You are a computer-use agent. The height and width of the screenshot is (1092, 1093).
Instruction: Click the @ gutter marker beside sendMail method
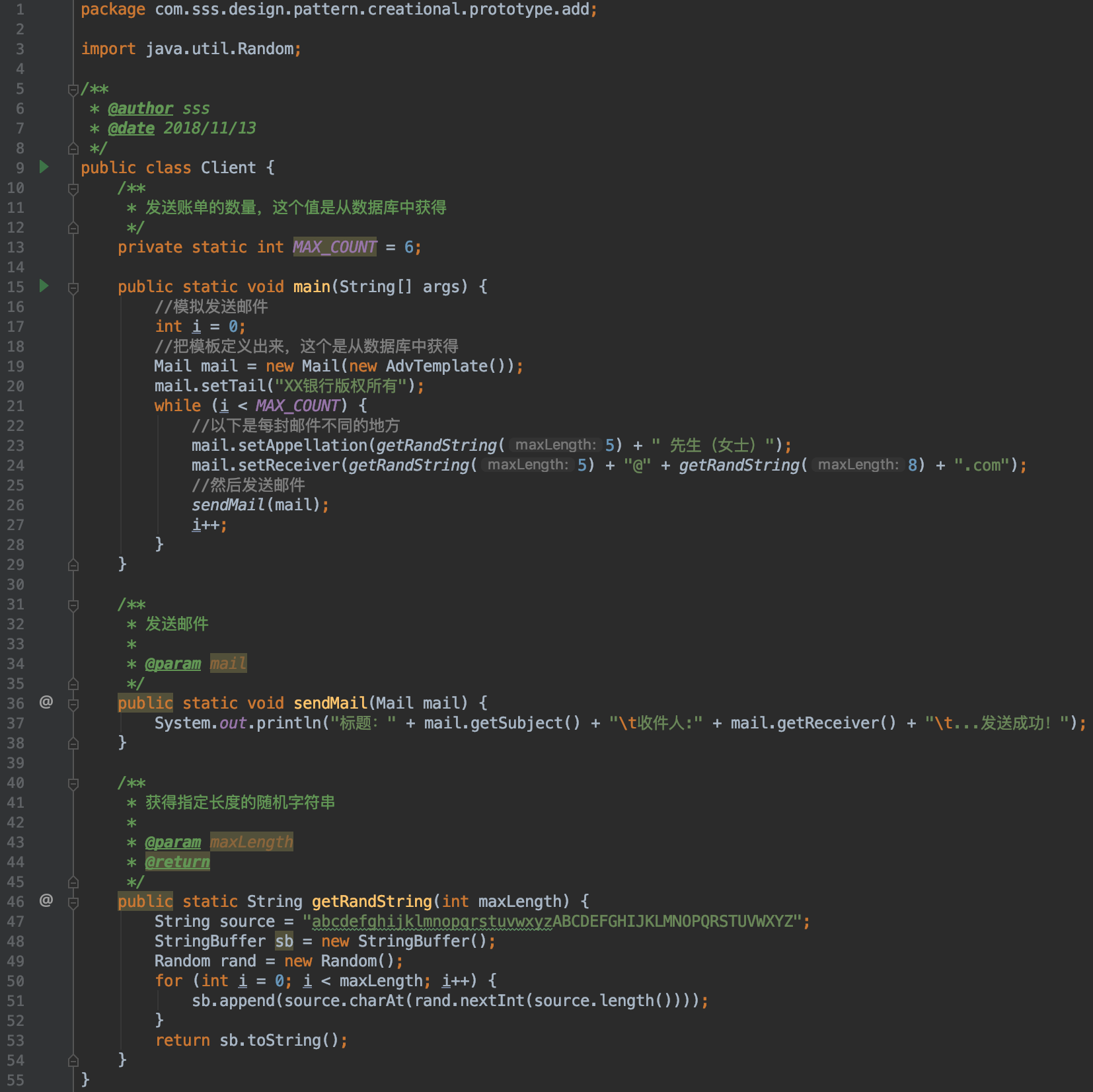[x=46, y=702]
